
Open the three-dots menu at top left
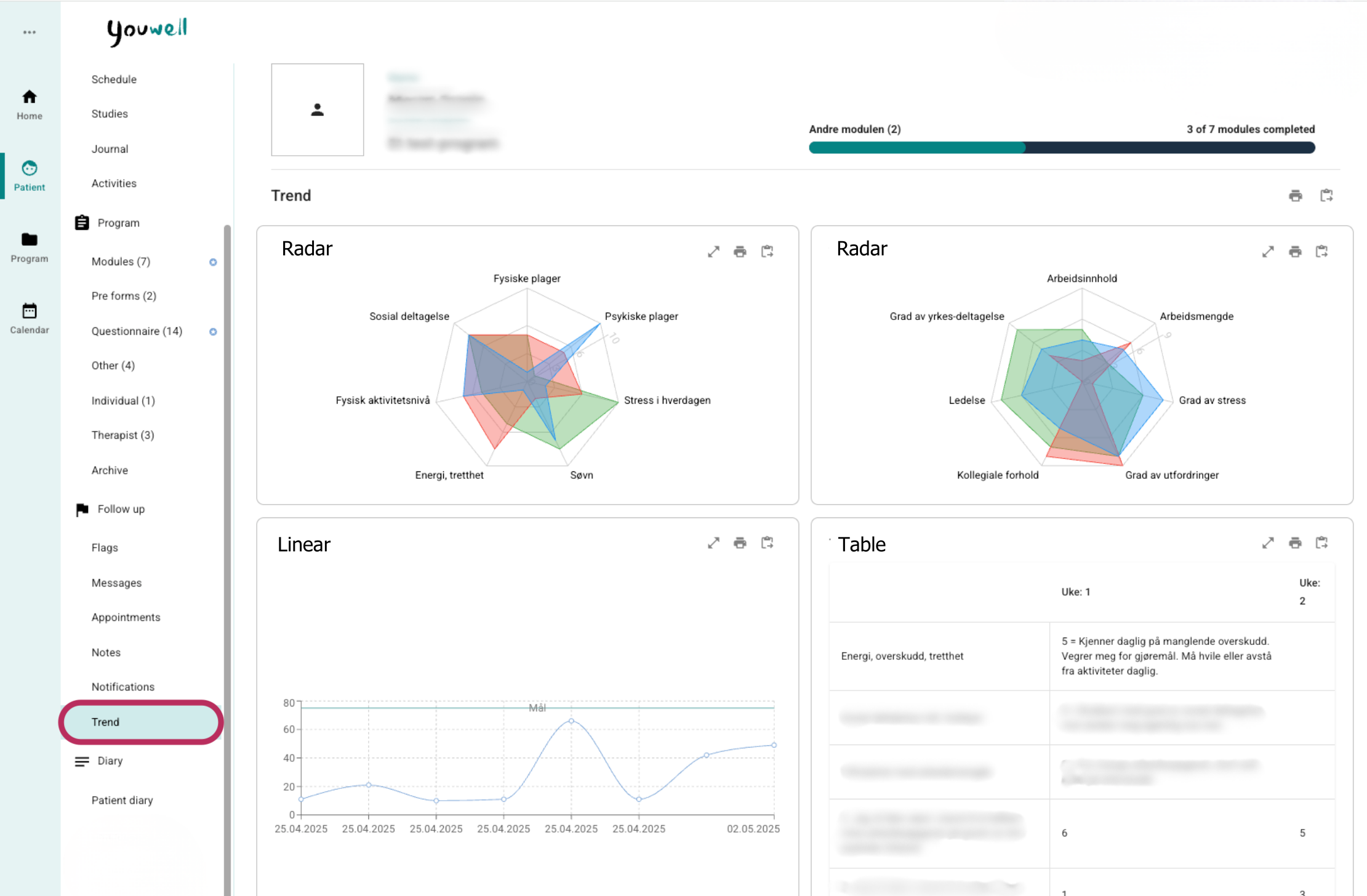pos(29,32)
